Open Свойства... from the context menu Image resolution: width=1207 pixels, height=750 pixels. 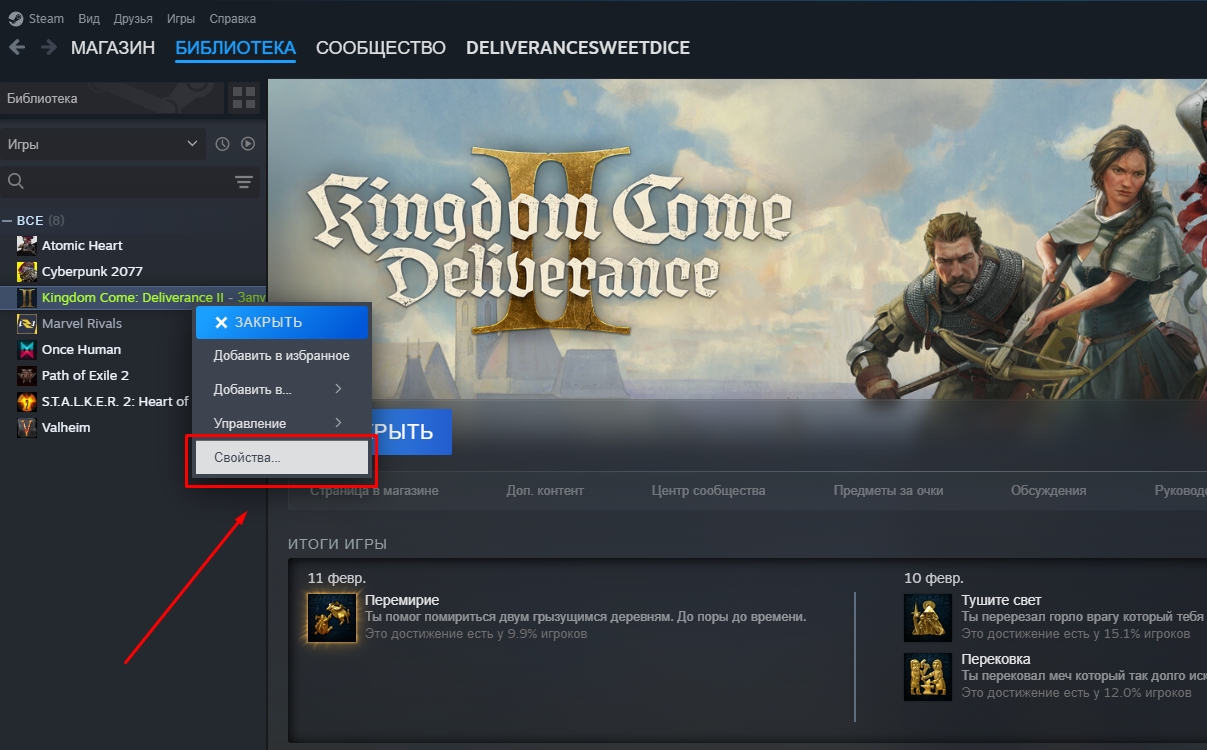tap(281, 457)
